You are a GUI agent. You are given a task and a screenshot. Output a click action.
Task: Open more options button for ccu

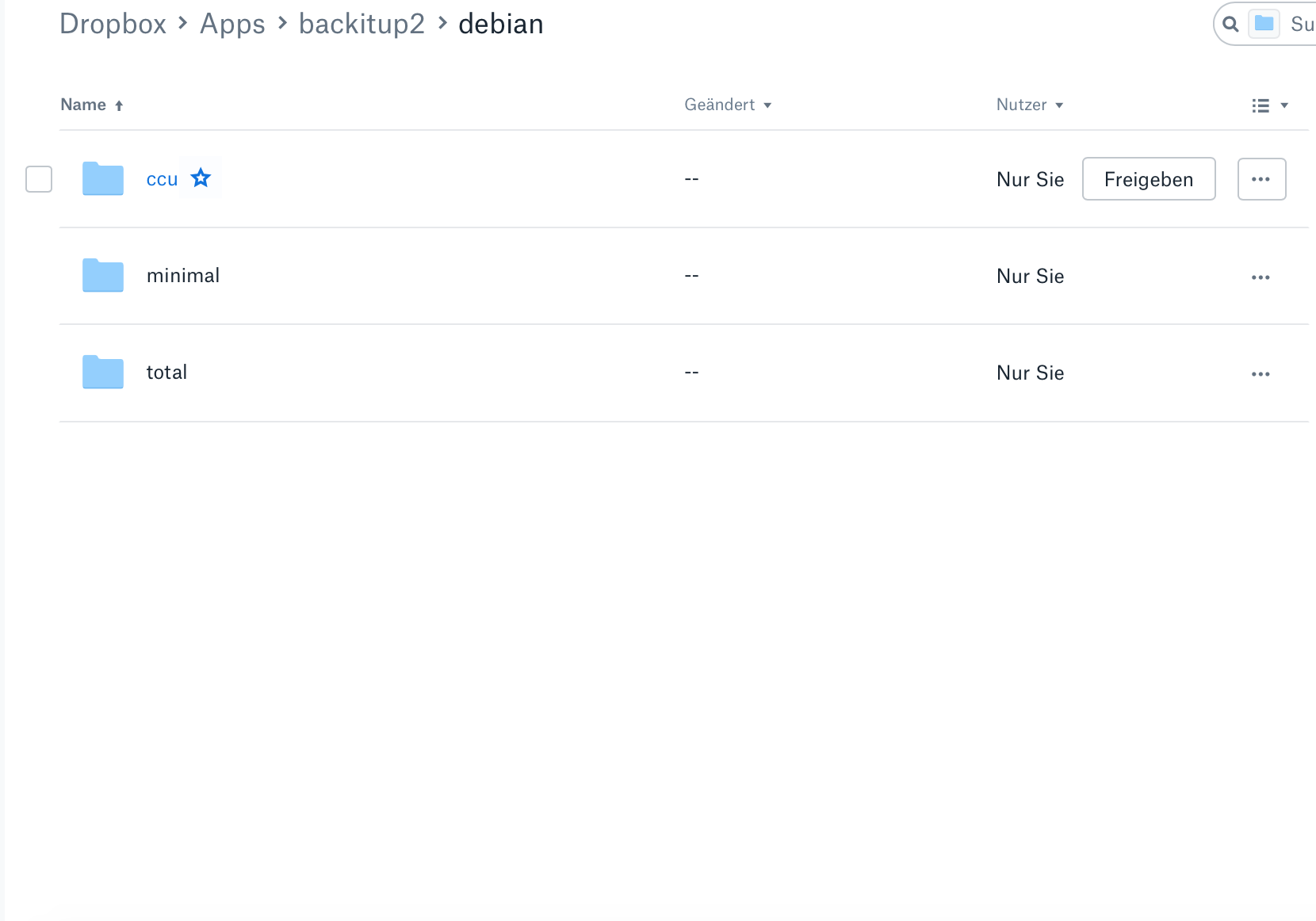click(1261, 179)
